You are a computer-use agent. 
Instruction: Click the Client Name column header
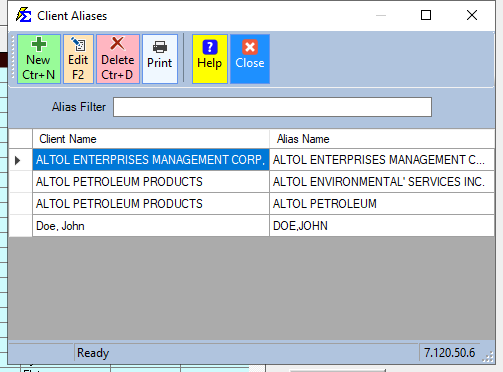point(151,139)
